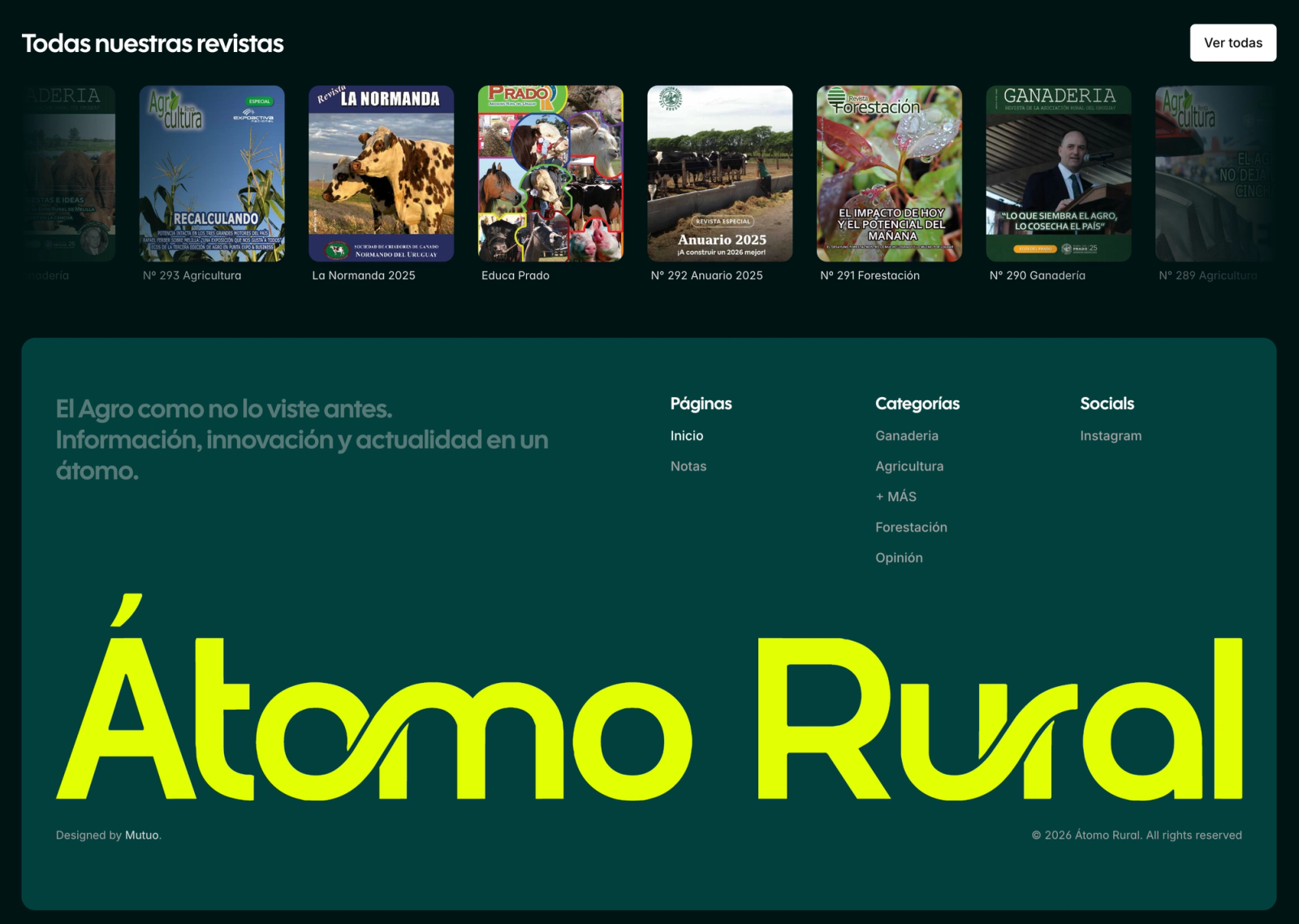Click the La Normanda 2025 caption

pyautogui.click(x=364, y=275)
